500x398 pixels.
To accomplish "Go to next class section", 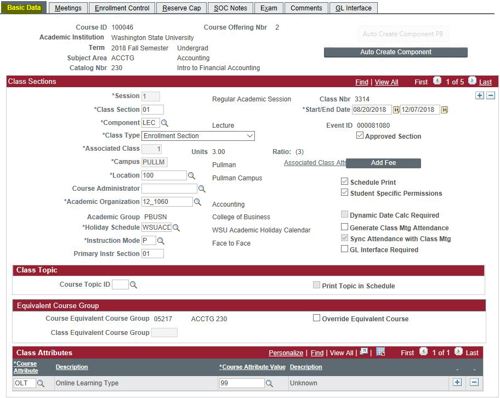I will pyautogui.click(x=472, y=81).
